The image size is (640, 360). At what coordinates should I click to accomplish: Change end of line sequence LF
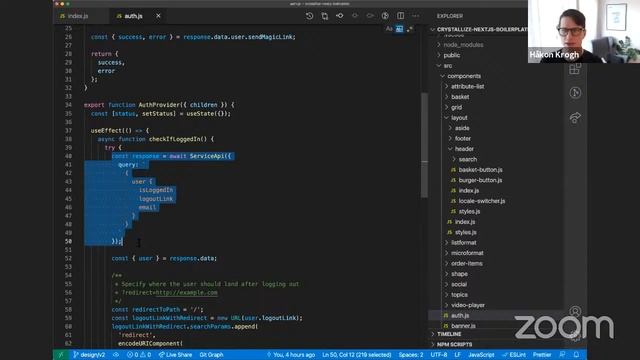pos(458,355)
